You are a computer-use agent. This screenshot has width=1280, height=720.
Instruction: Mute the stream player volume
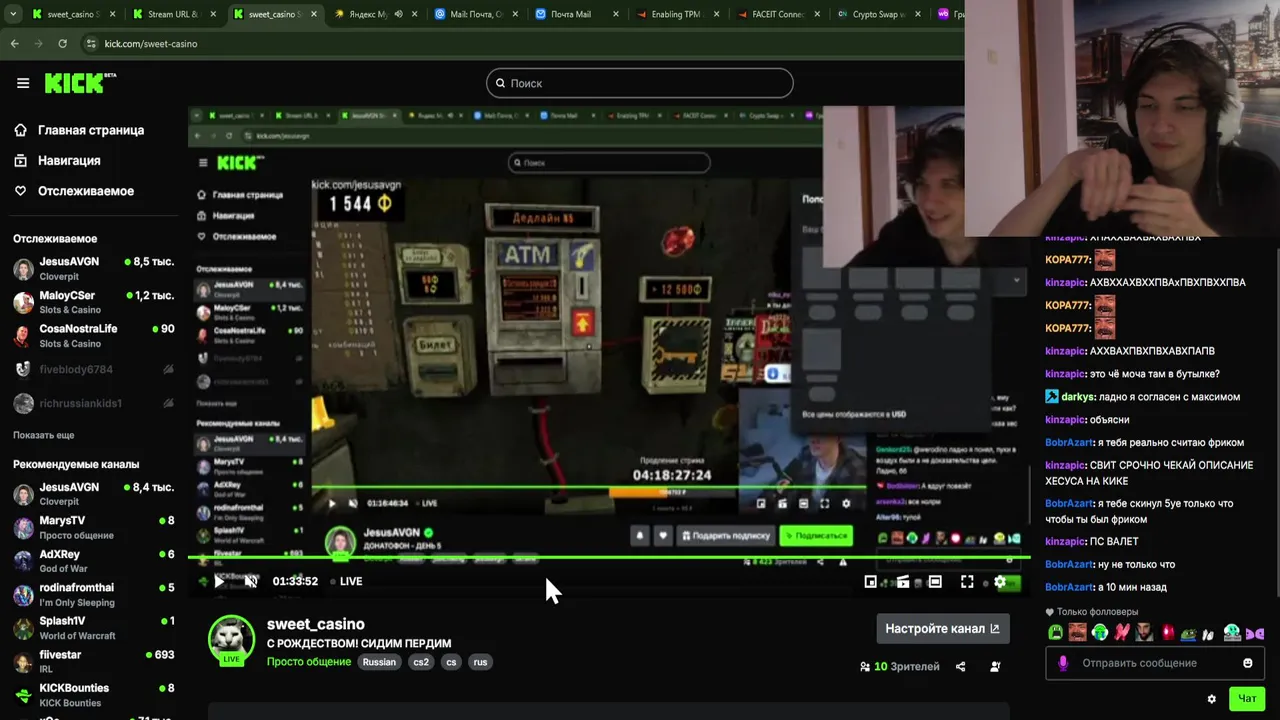(x=251, y=581)
